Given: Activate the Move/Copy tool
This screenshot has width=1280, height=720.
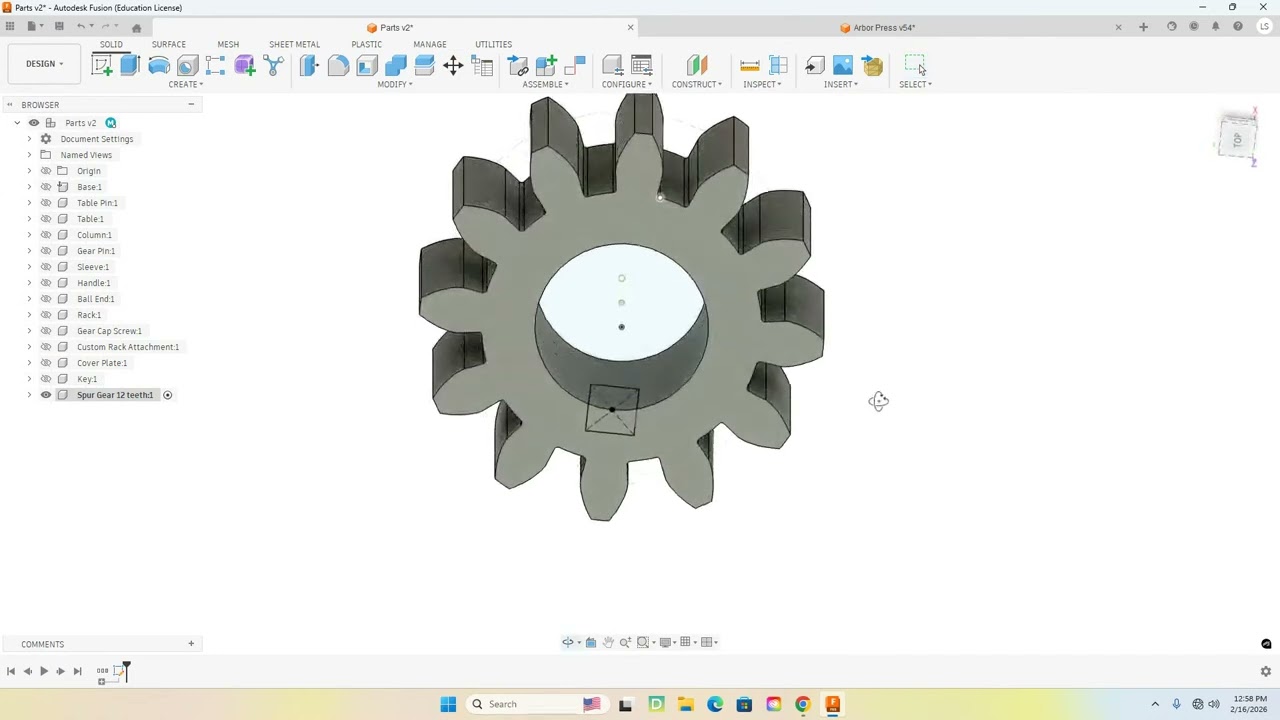Looking at the screenshot, I should pos(453,66).
